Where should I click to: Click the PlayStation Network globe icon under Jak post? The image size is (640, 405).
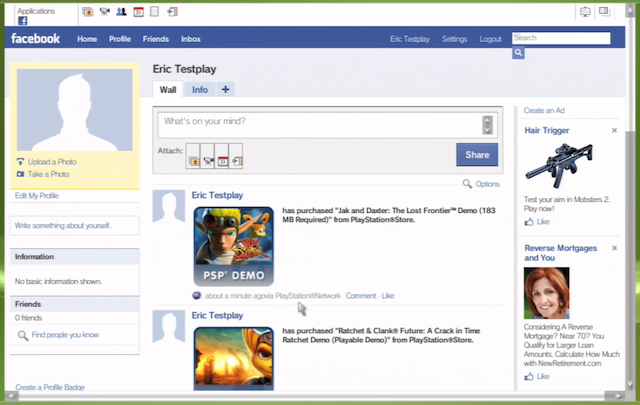click(x=197, y=295)
